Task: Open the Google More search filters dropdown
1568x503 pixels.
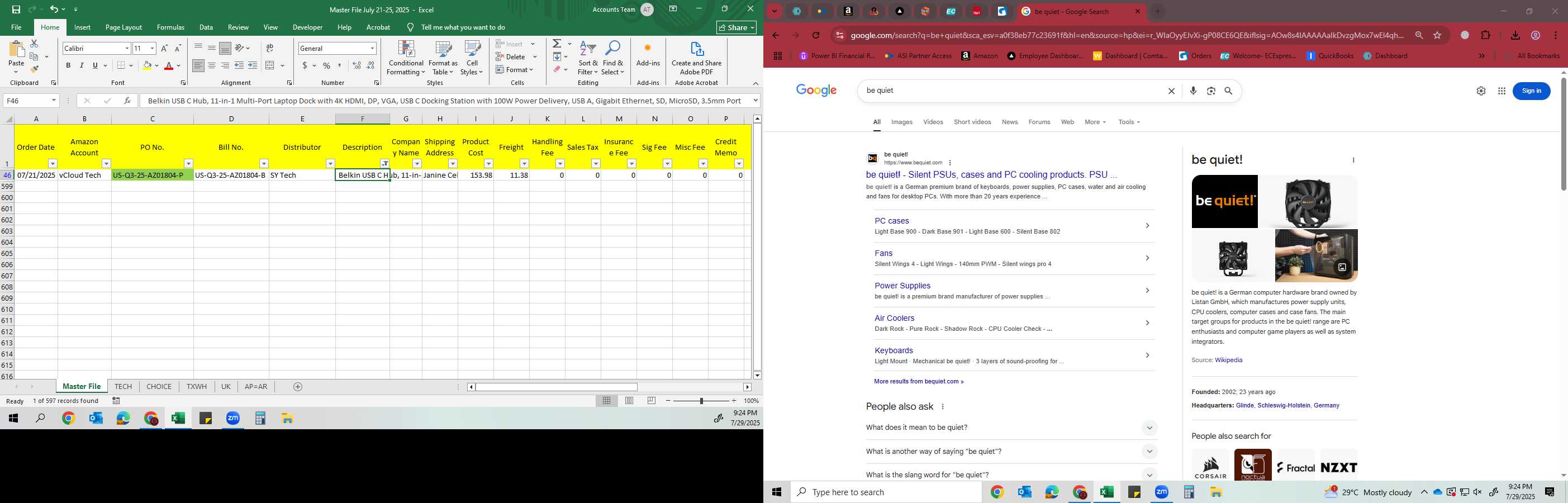Action: tap(1095, 122)
